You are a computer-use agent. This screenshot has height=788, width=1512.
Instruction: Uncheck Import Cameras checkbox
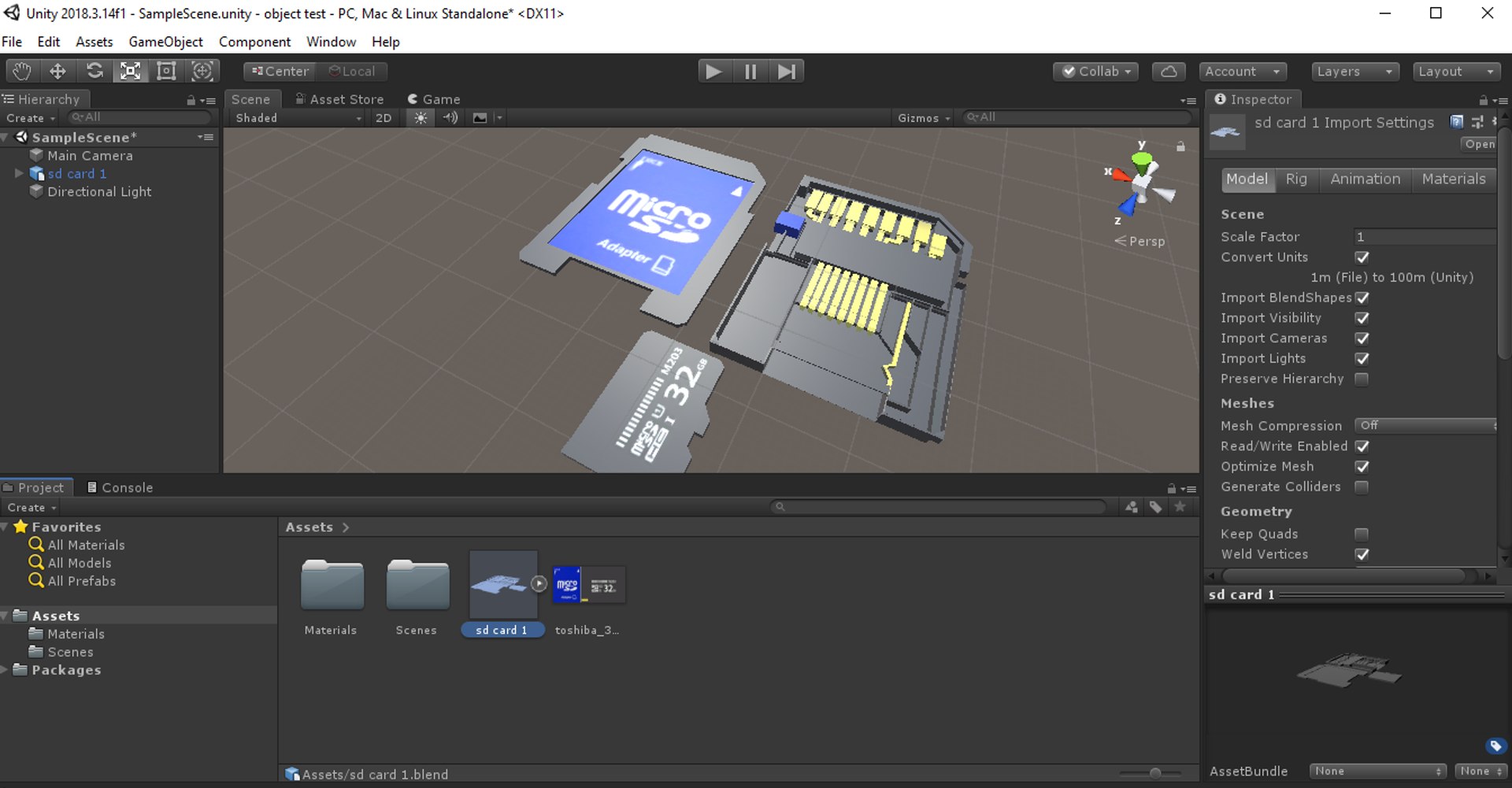[1362, 339]
